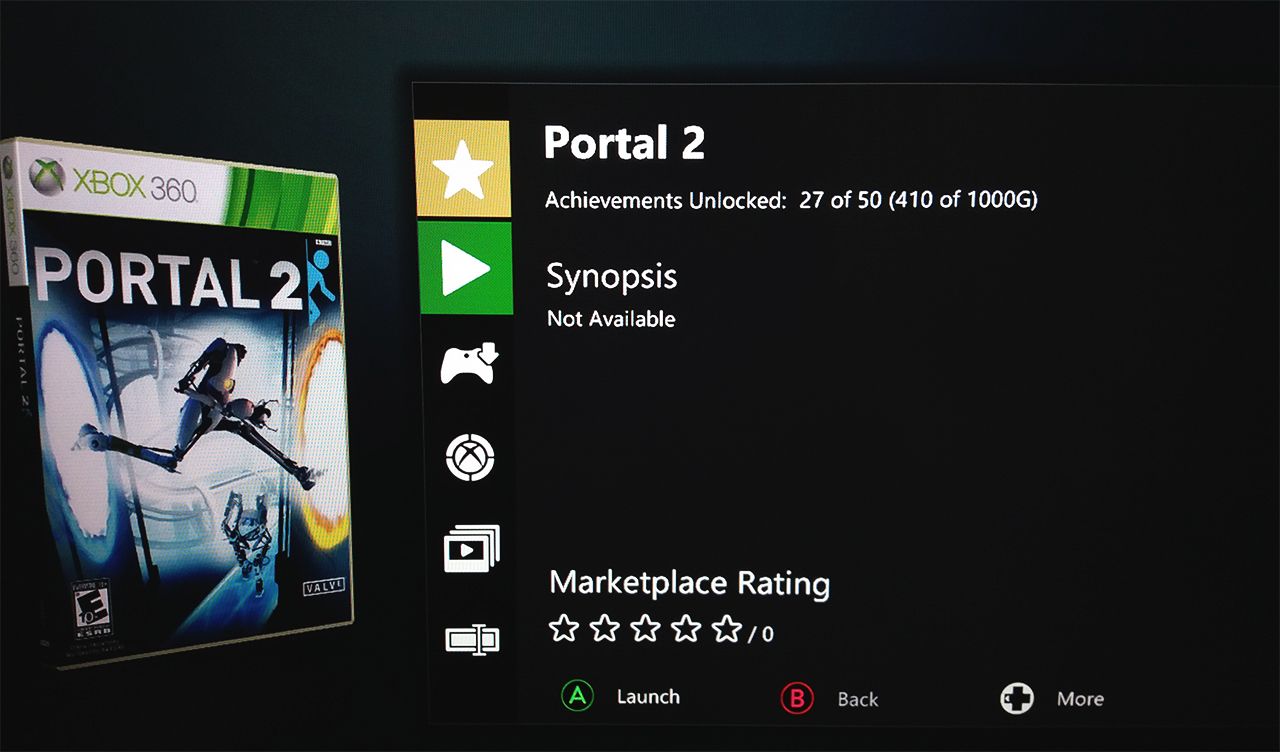Screen dimensions: 1280x752
Task: Click the 'Portal 2' title heading
Action: (x=624, y=144)
